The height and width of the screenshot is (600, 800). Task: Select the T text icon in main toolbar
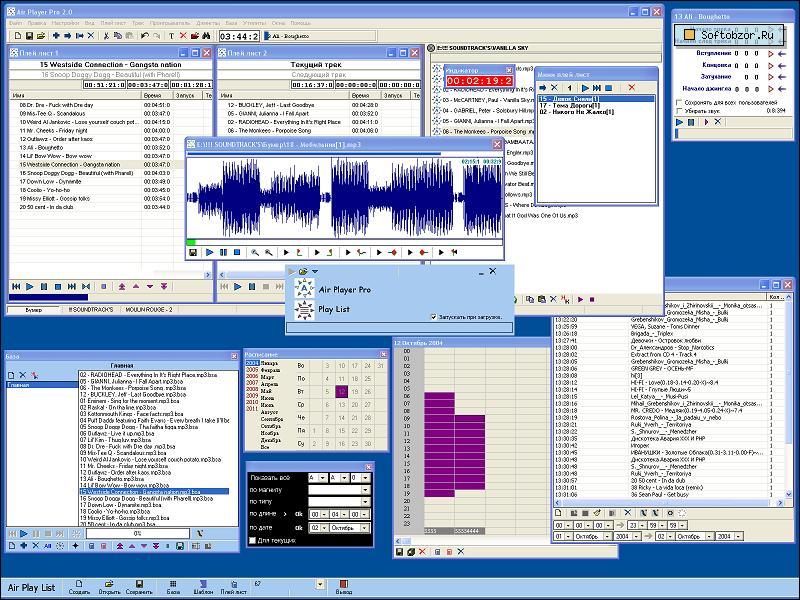[171, 36]
